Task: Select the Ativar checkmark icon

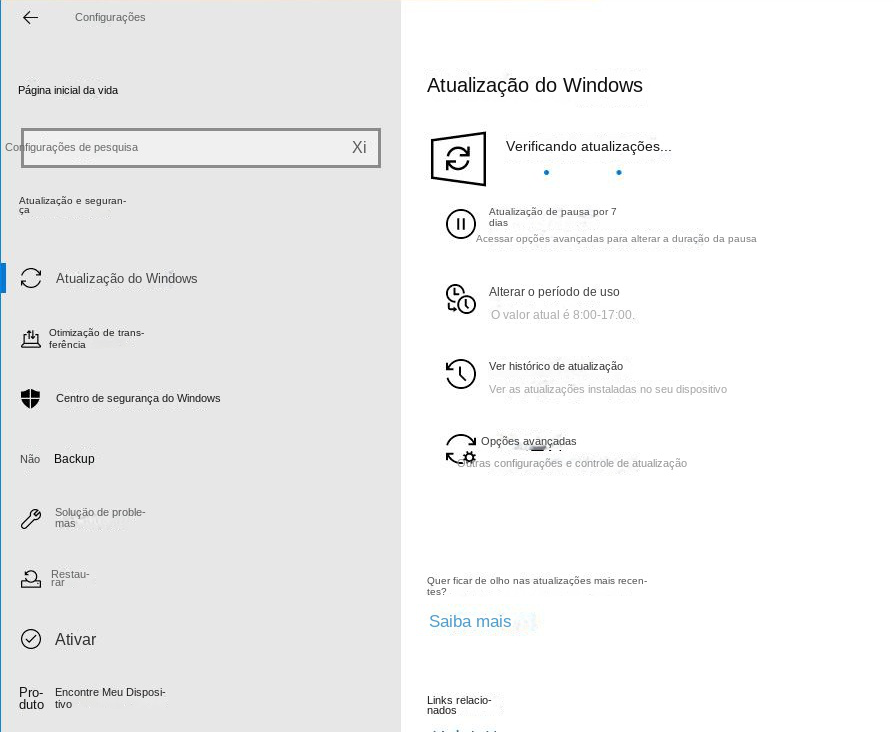Action: (31, 639)
